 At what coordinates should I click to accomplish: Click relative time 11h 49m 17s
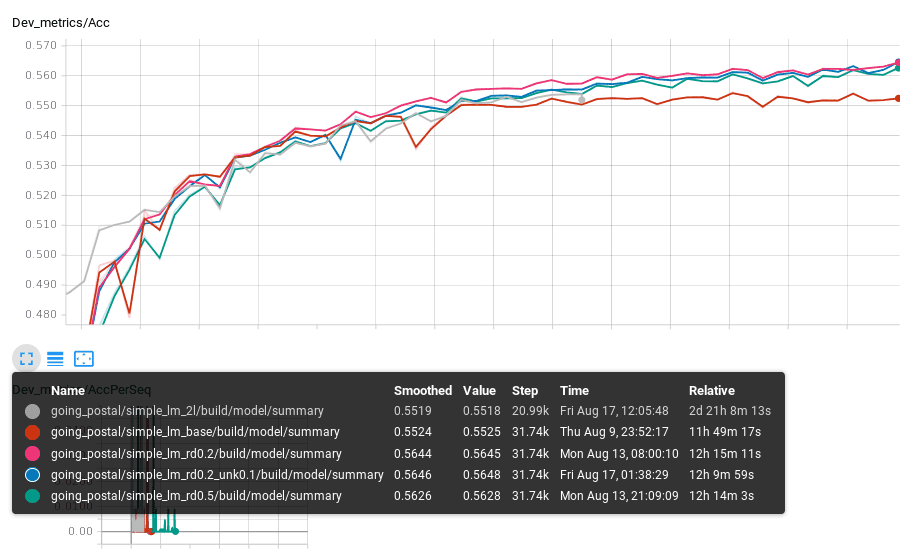(x=725, y=432)
